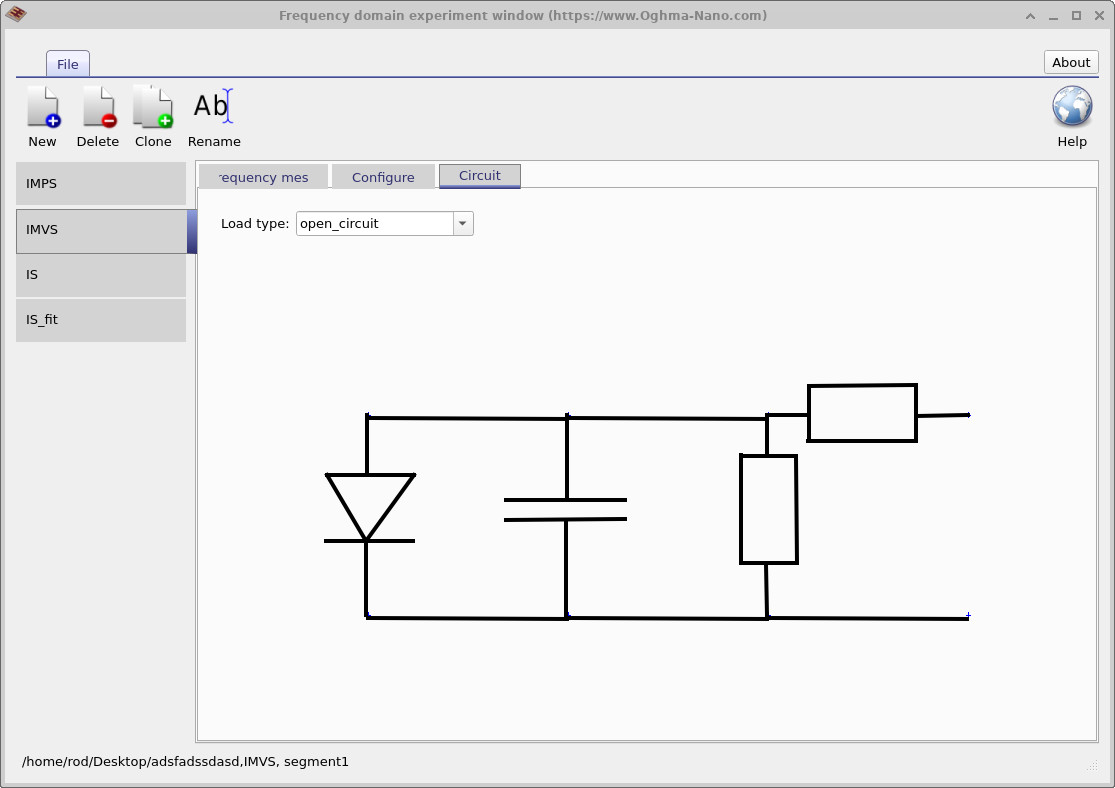
Task: Clone the current experiment via the Clone icon
Action: coord(152,115)
